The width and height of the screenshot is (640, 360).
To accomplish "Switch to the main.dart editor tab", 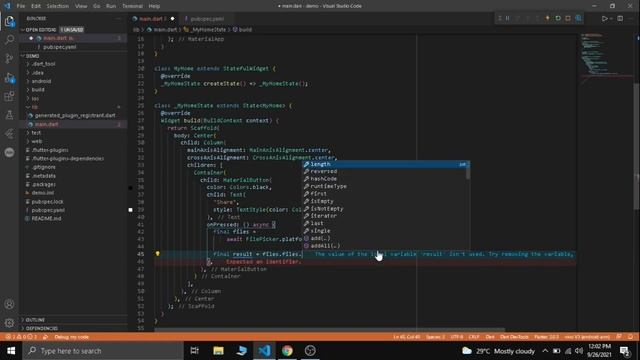I will coord(153,19).
